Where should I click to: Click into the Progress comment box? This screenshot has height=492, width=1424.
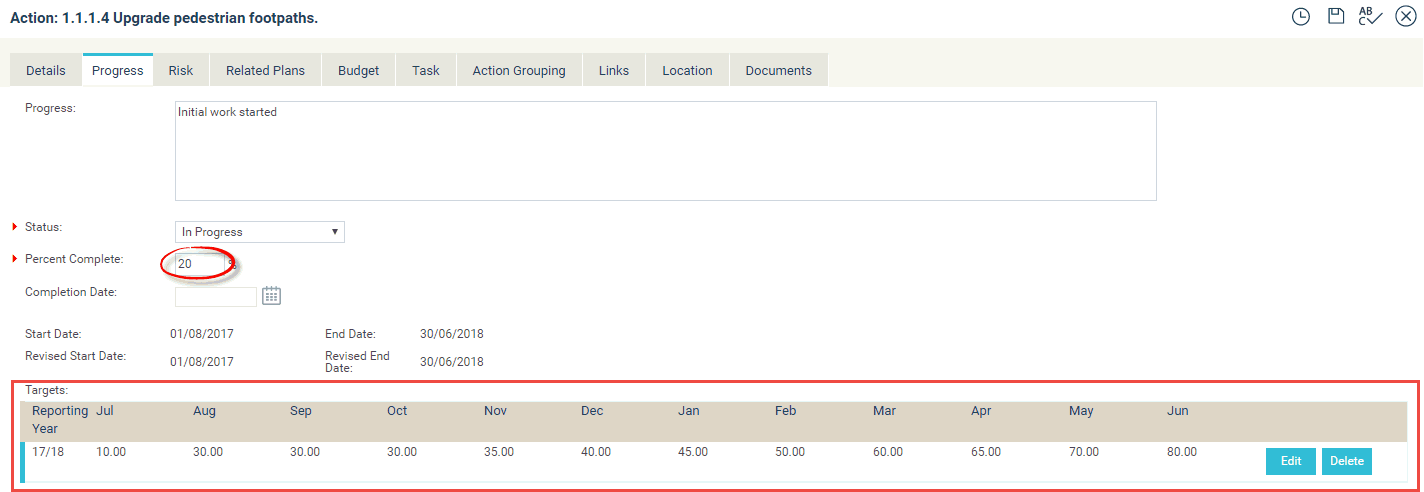pyautogui.click(x=665, y=150)
